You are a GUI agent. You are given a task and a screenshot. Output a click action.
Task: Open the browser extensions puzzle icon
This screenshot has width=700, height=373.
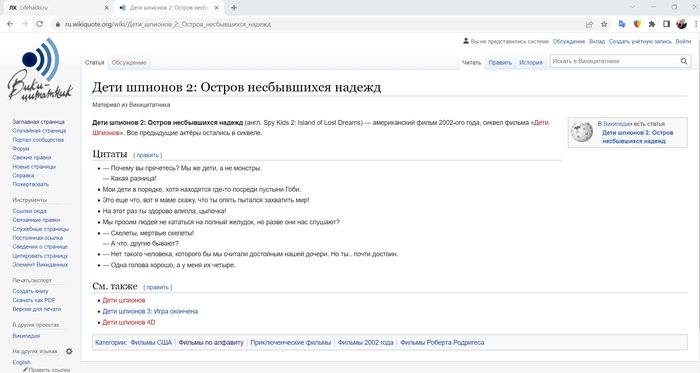(x=652, y=24)
